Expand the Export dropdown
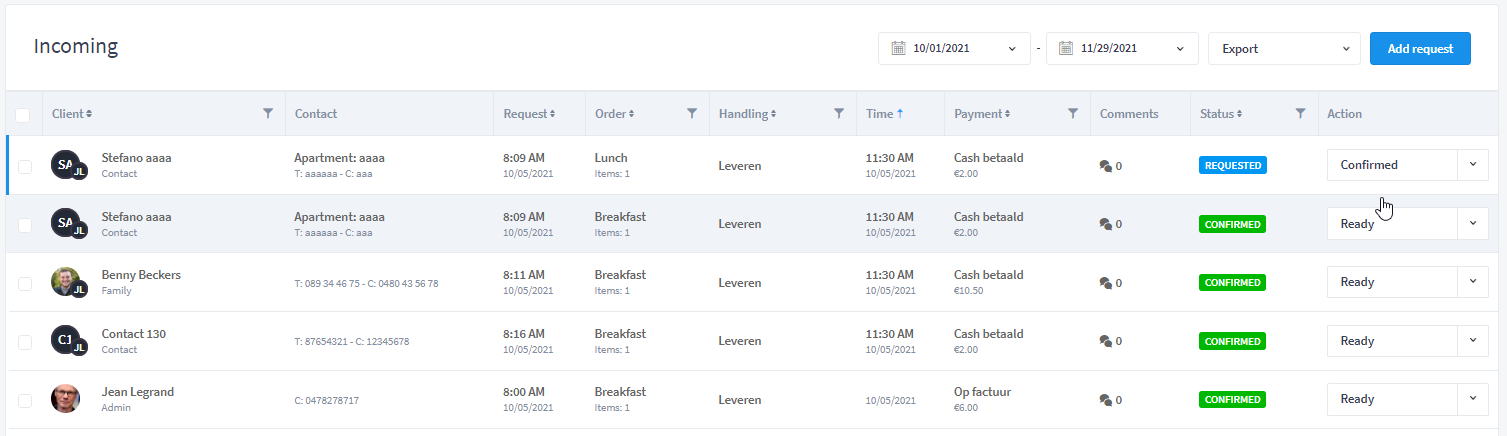 pyautogui.click(x=1284, y=48)
